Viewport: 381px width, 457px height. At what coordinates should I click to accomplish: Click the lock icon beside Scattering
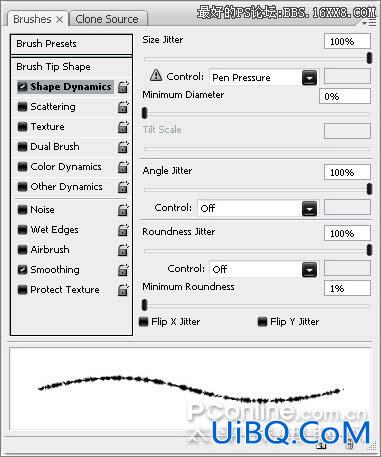(123, 107)
